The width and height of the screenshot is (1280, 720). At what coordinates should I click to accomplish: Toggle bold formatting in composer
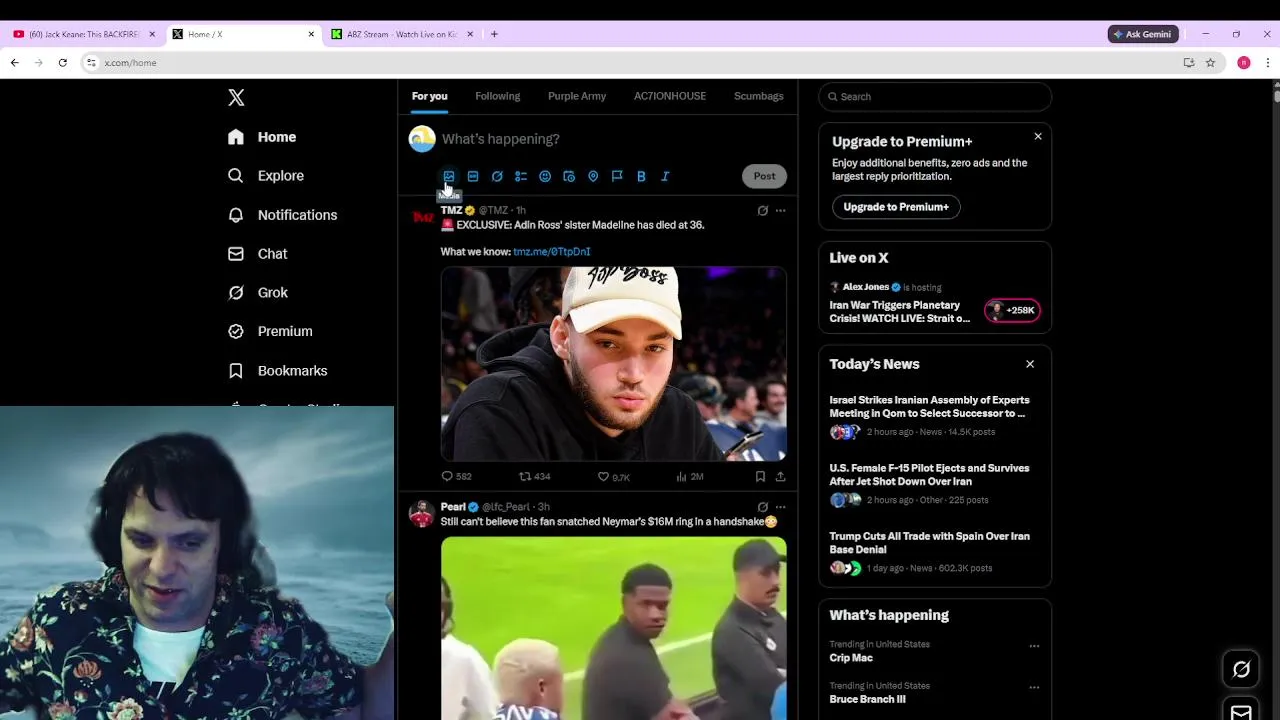coord(641,176)
